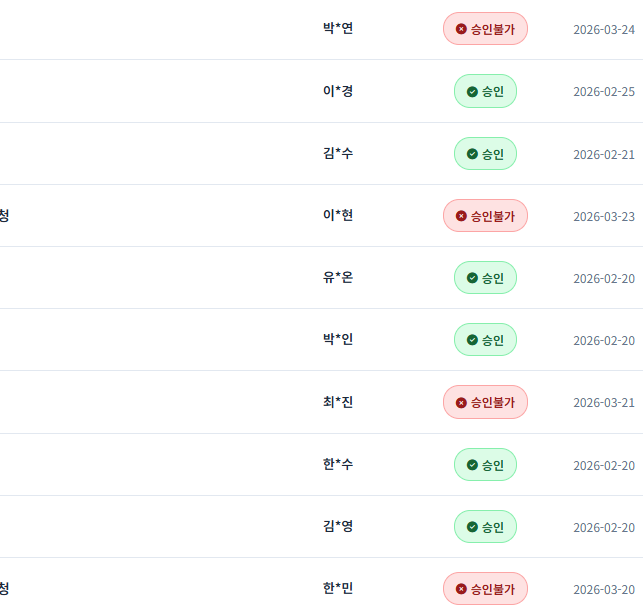Click the green check icon in 한*수 row
The height and width of the screenshot is (606, 643).
point(472,465)
